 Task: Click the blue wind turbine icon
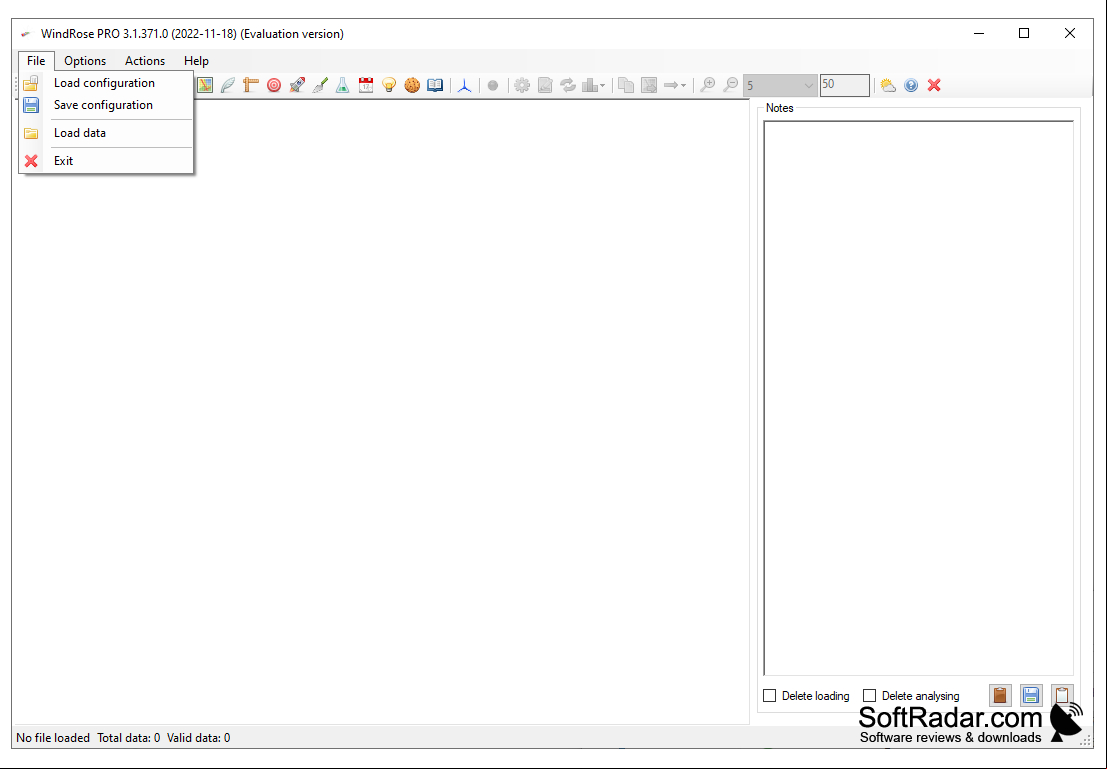click(465, 85)
